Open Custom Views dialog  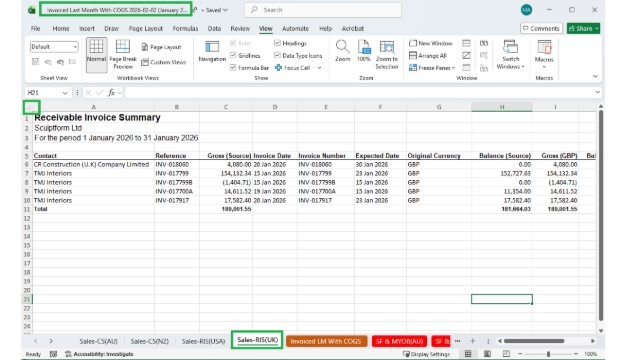click(163, 62)
